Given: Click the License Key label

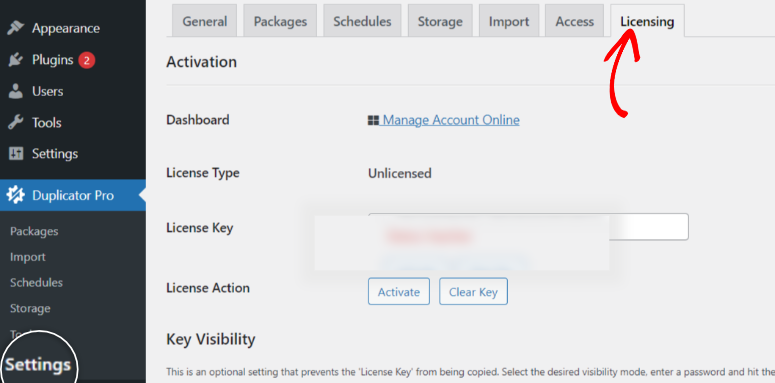Looking at the screenshot, I should [200, 228].
